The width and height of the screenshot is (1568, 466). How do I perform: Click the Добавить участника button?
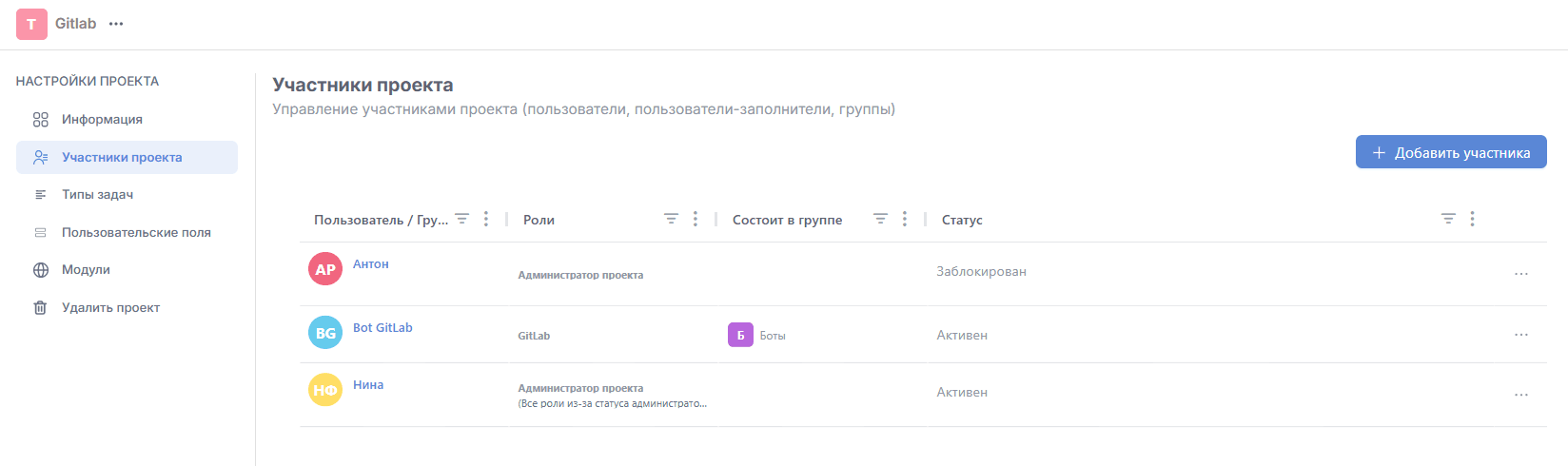pyautogui.click(x=1450, y=152)
